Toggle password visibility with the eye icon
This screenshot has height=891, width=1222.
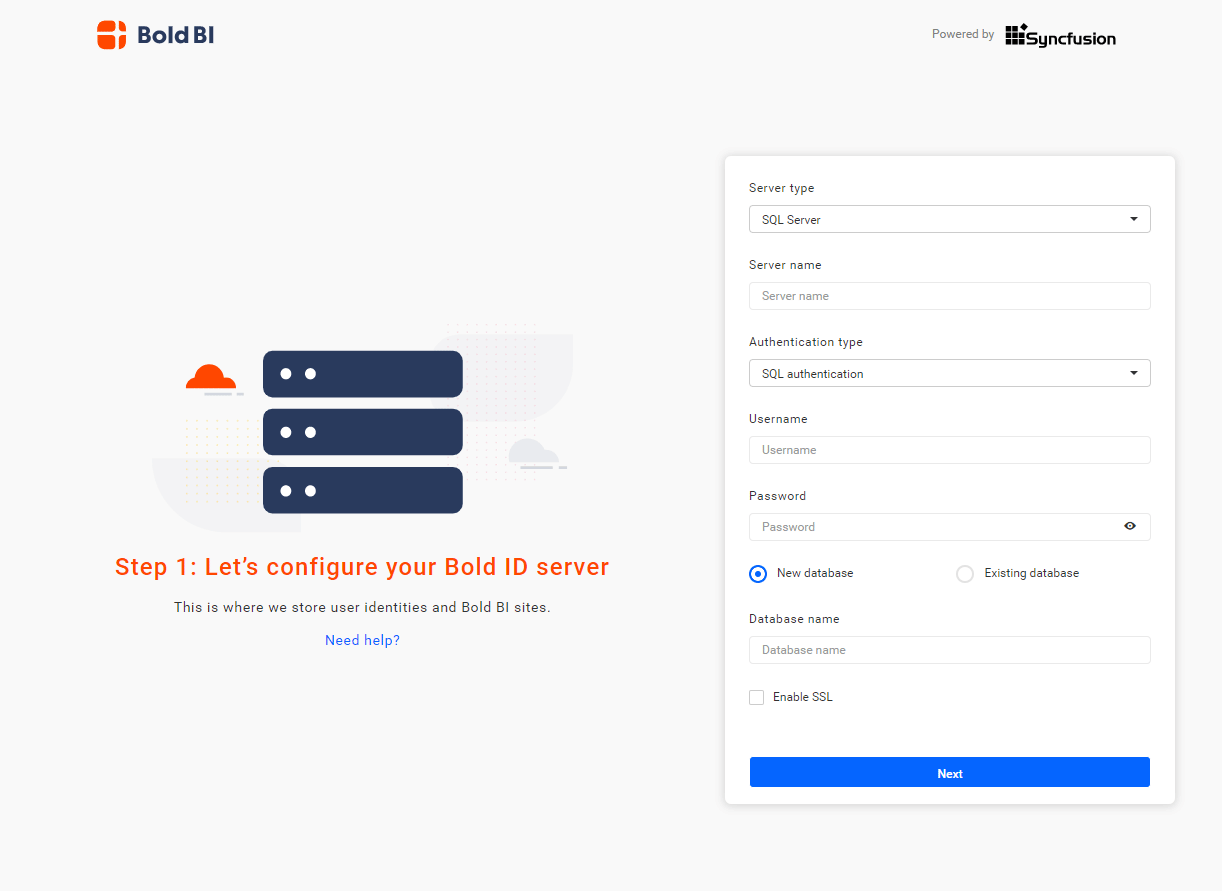(x=1130, y=526)
